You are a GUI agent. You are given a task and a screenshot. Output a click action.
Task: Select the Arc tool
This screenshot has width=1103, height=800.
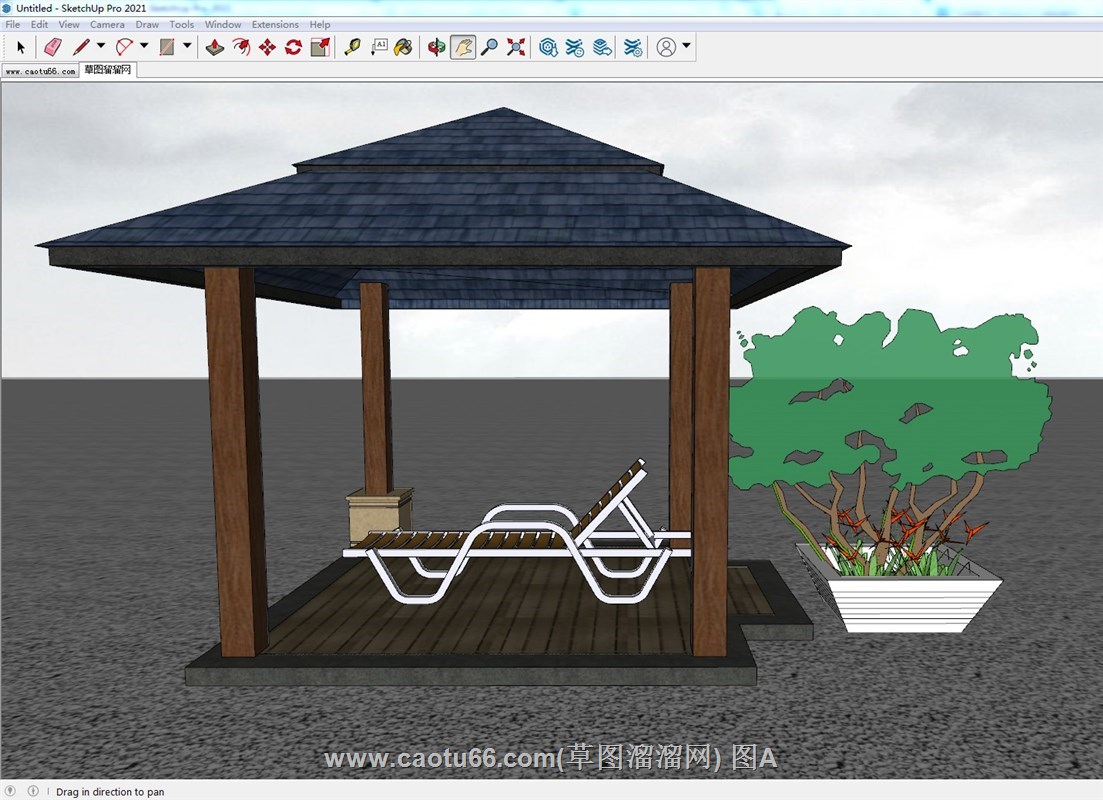click(125, 47)
